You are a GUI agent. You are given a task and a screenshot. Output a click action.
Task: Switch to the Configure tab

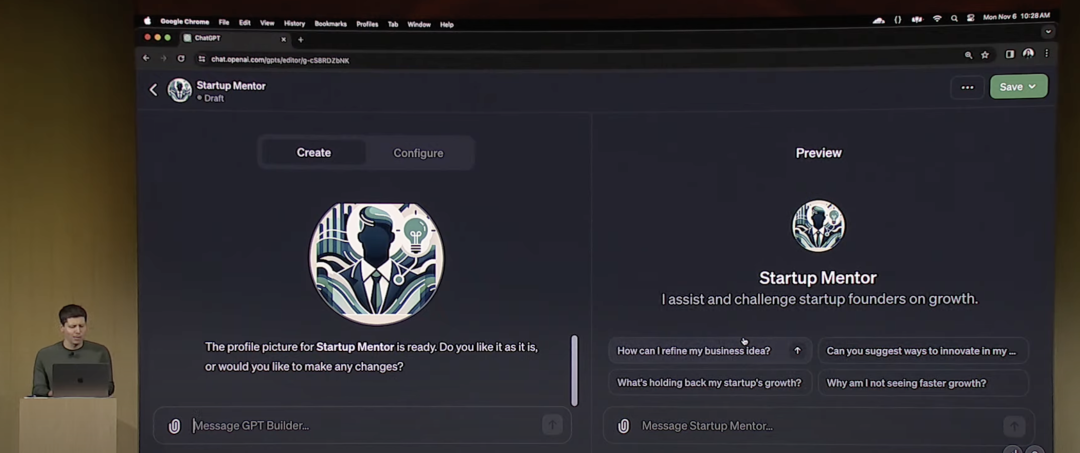(418, 153)
